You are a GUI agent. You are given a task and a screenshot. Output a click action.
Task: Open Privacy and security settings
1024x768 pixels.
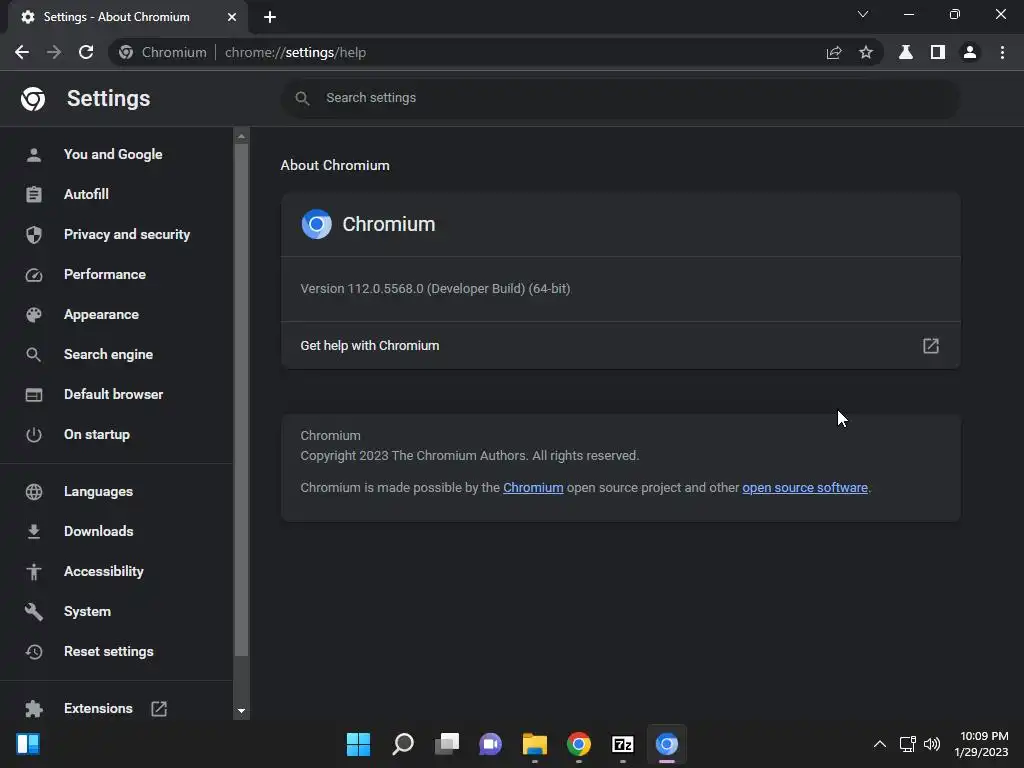point(116,234)
